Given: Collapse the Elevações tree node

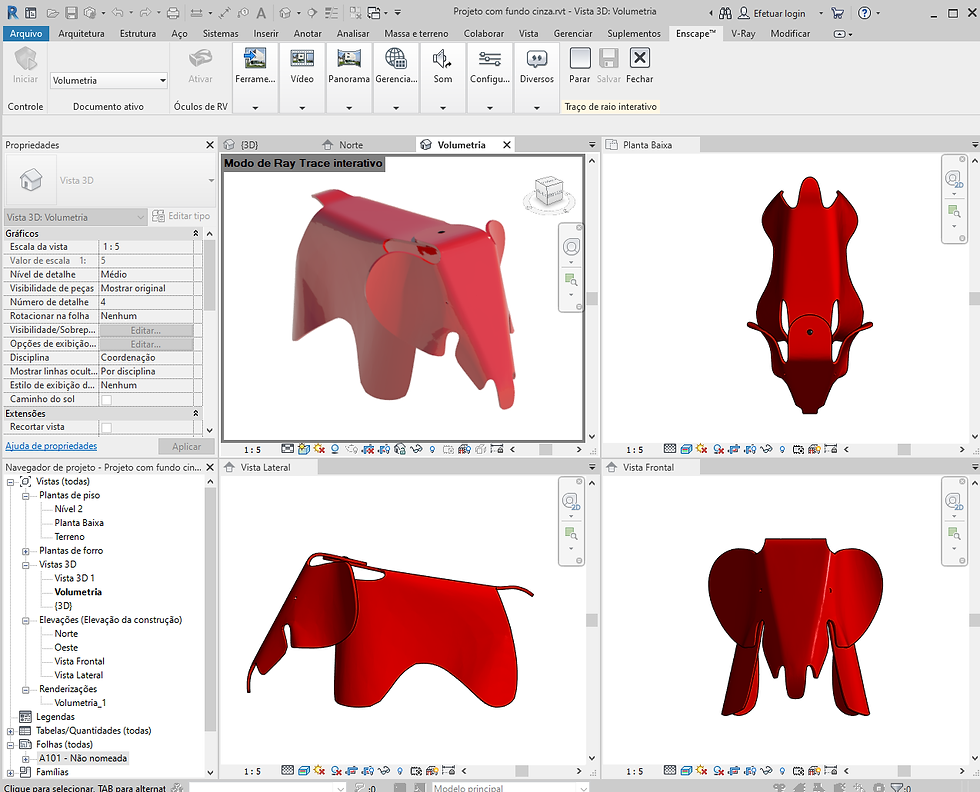Looking at the screenshot, I should 26,620.
